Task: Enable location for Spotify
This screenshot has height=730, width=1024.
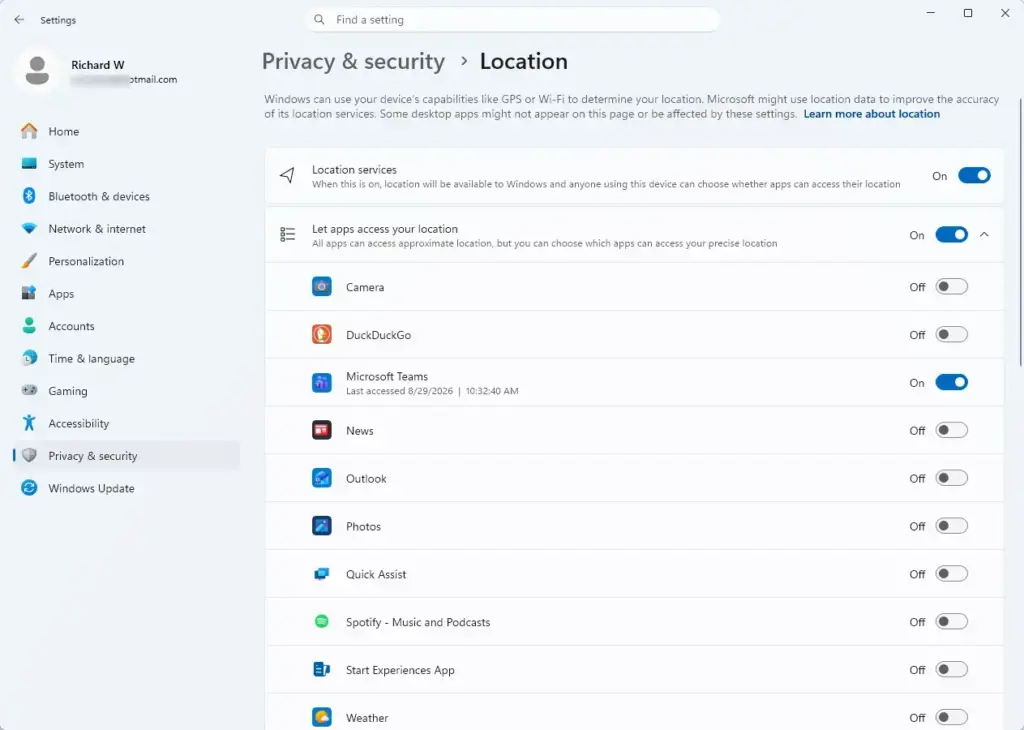Action: (x=951, y=622)
